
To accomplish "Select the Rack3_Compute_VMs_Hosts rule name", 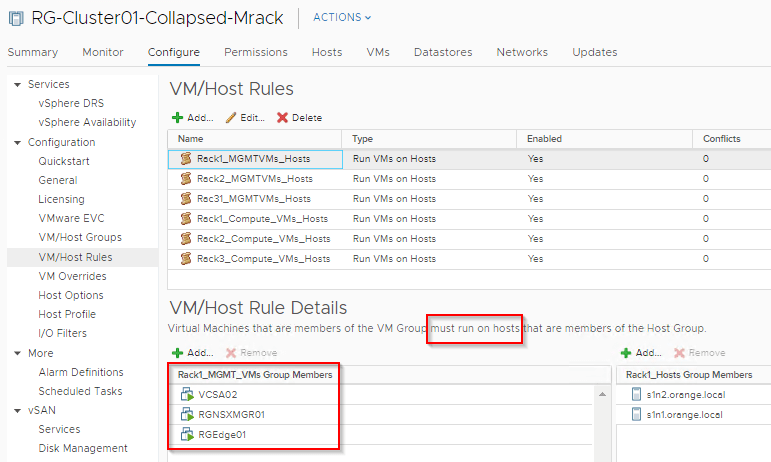I will click(x=264, y=259).
